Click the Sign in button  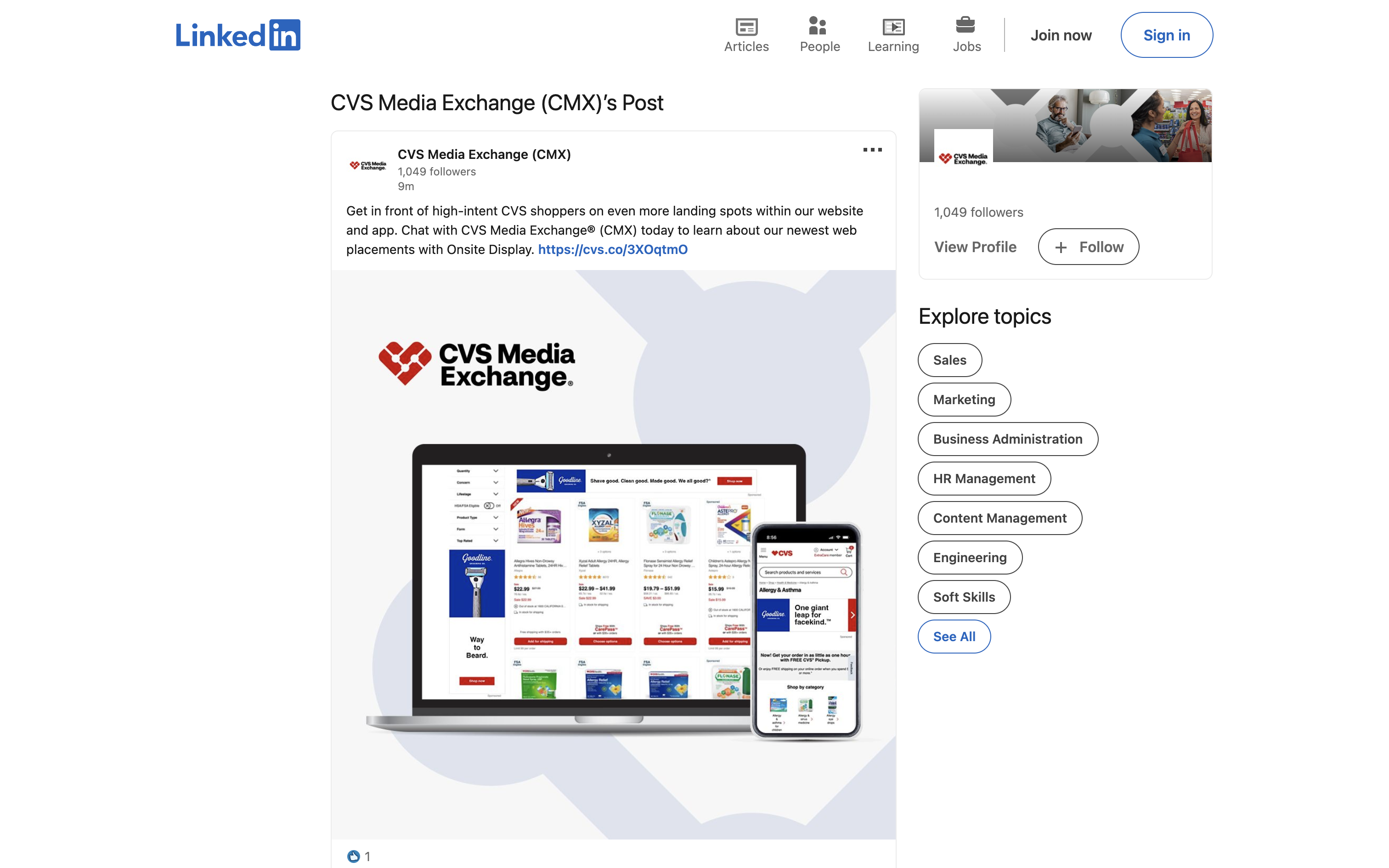point(1166,35)
